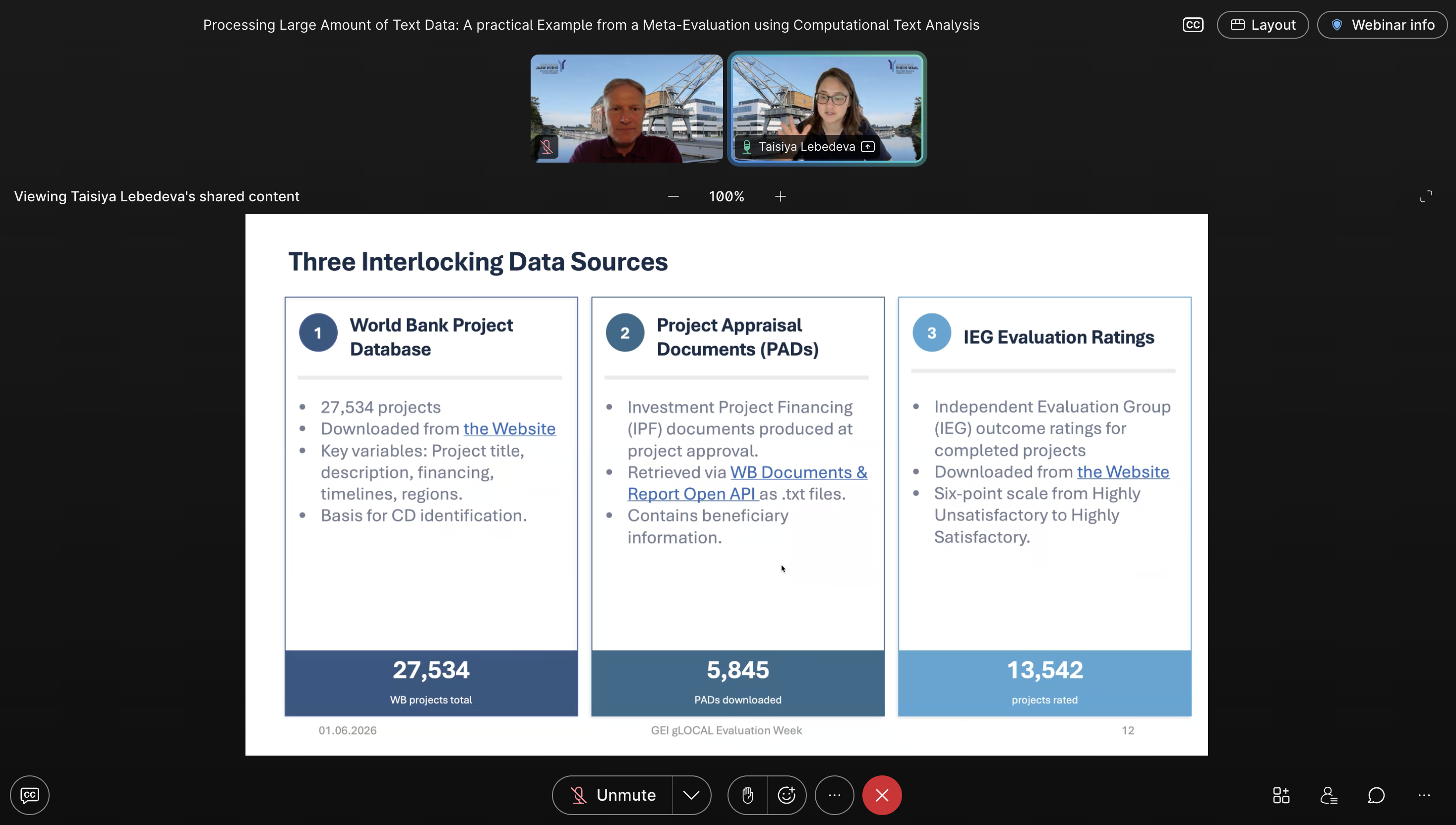The height and width of the screenshot is (825, 1456).
Task: Open the 'WB Documents & Report Open API' link
Action: (x=747, y=483)
